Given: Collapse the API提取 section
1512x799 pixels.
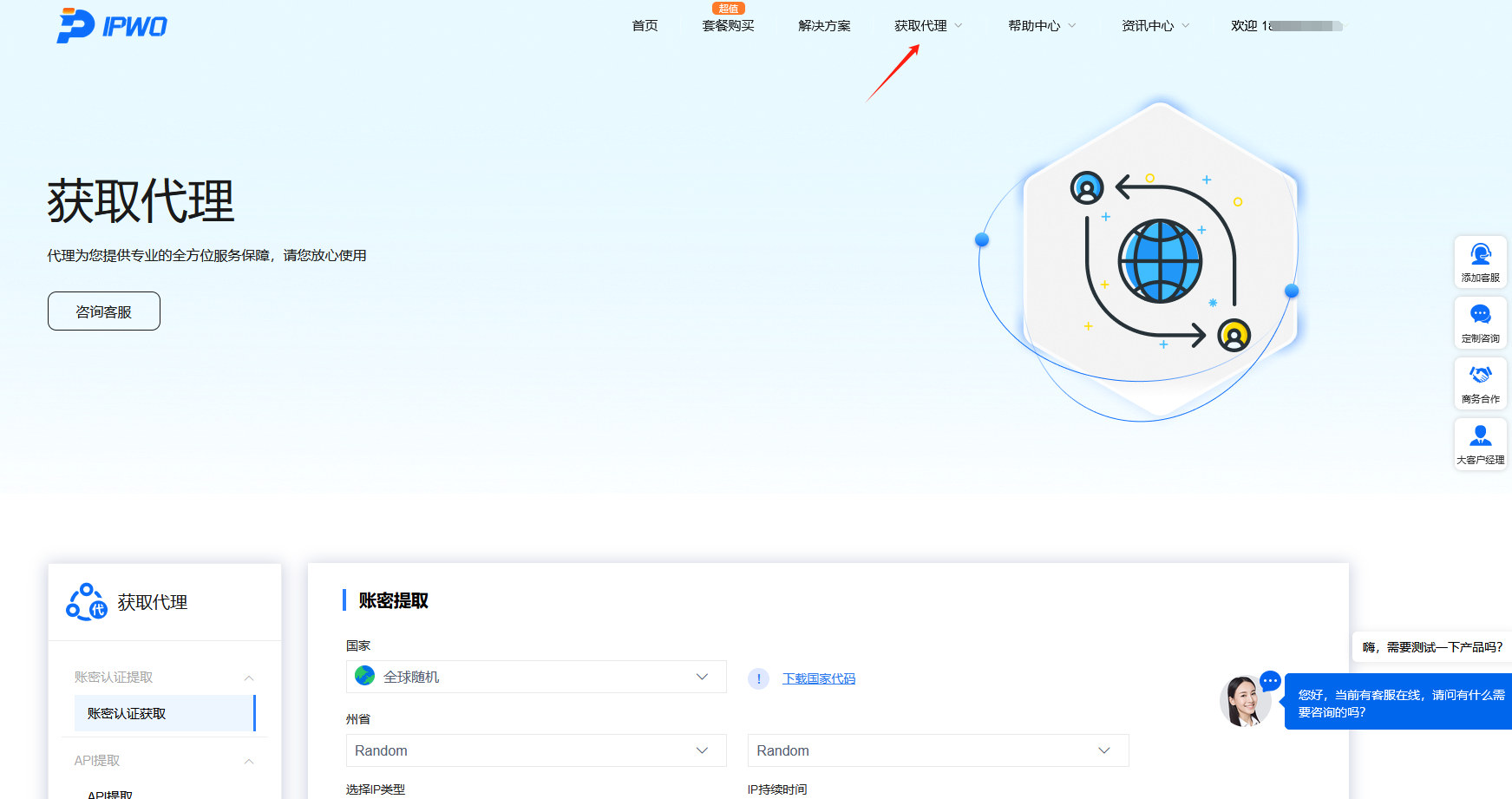Looking at the screenshot, I should point(249,761).
